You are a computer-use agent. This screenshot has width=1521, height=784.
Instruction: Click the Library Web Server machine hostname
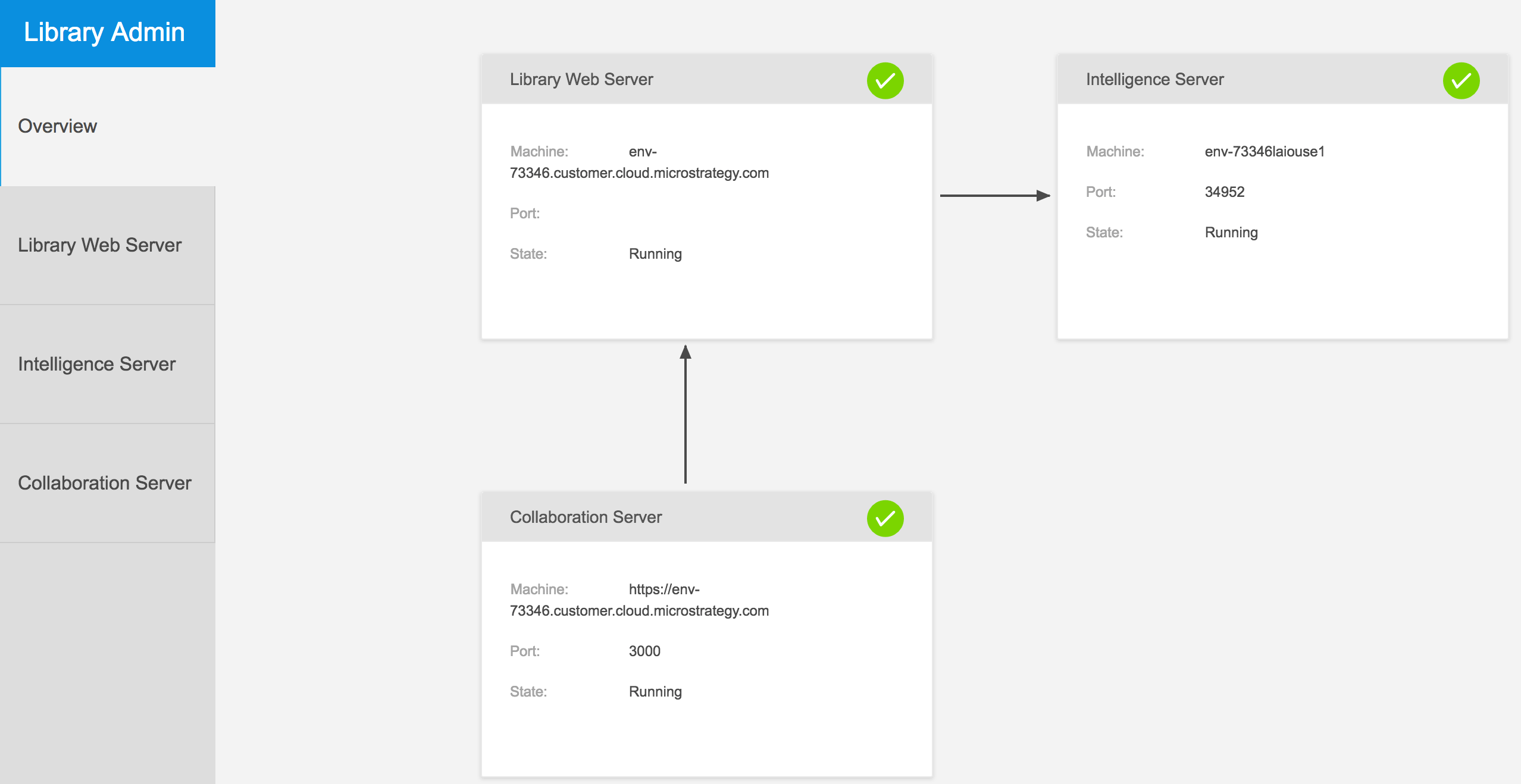tap(639, 173)
